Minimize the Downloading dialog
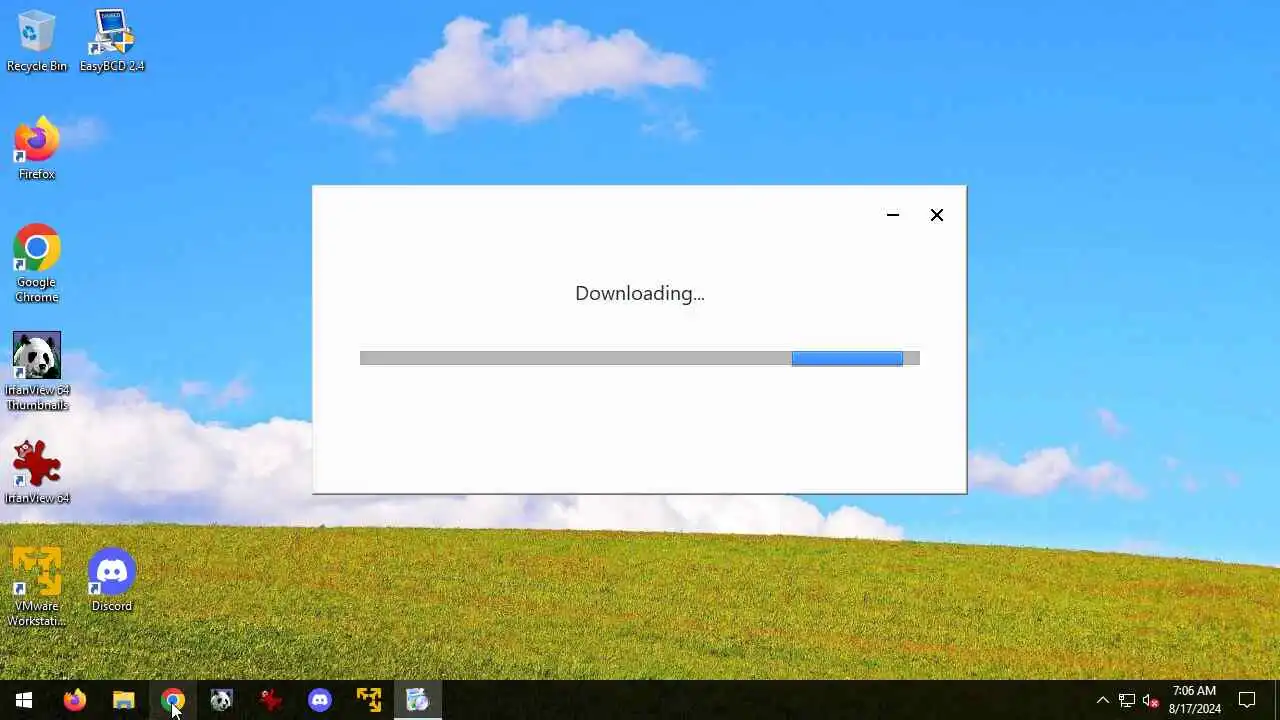 pos(893,215)
